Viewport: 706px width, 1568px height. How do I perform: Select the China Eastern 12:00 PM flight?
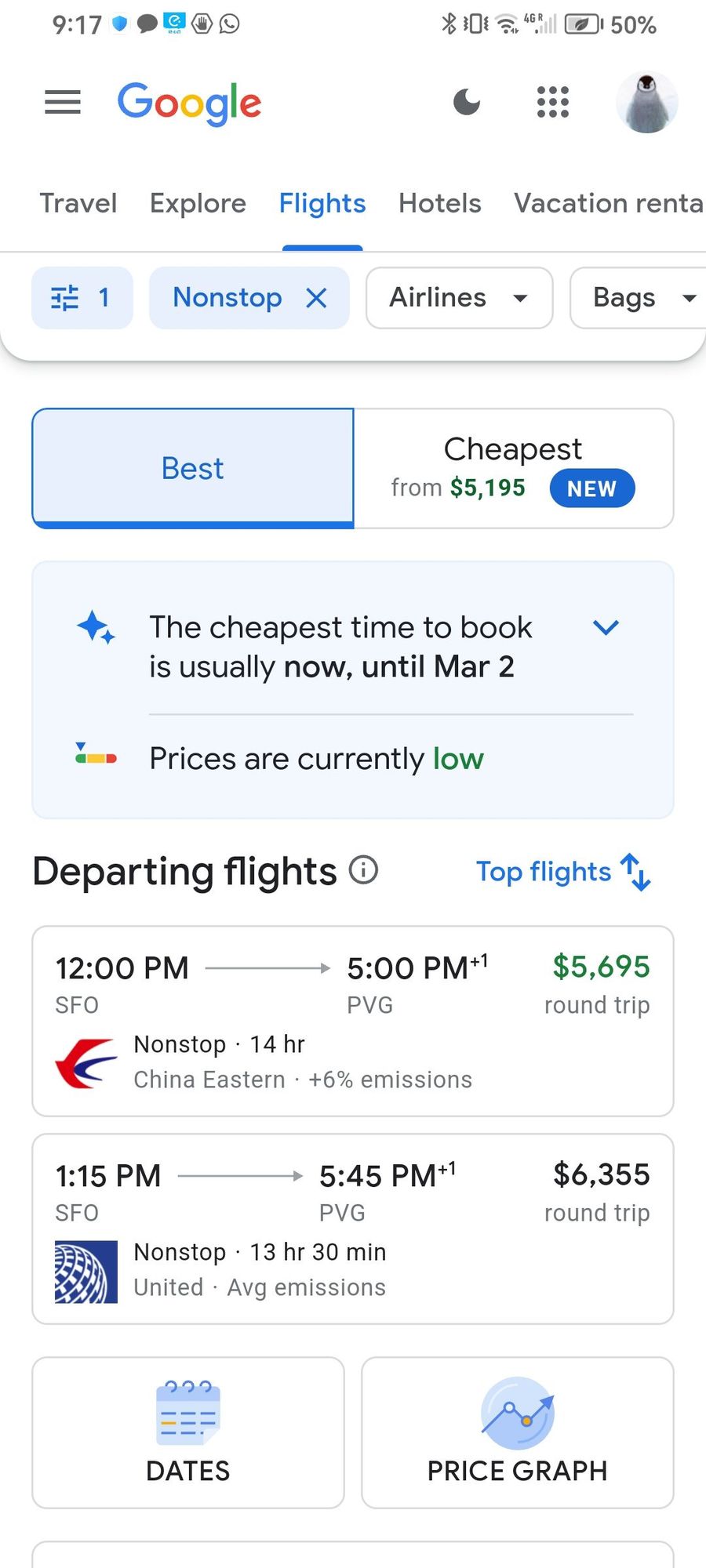tap(353, 1021)
